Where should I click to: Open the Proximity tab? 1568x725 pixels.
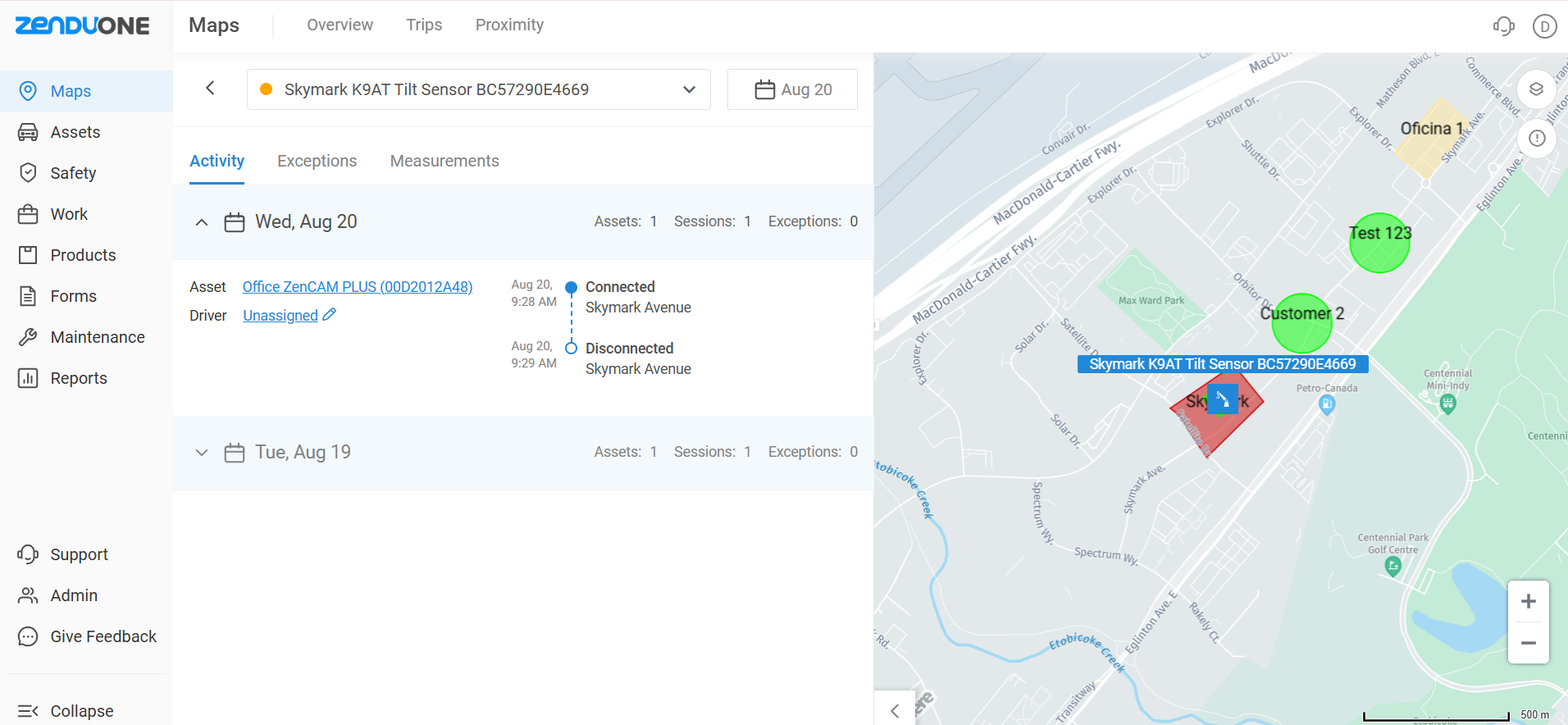point(509,25)
